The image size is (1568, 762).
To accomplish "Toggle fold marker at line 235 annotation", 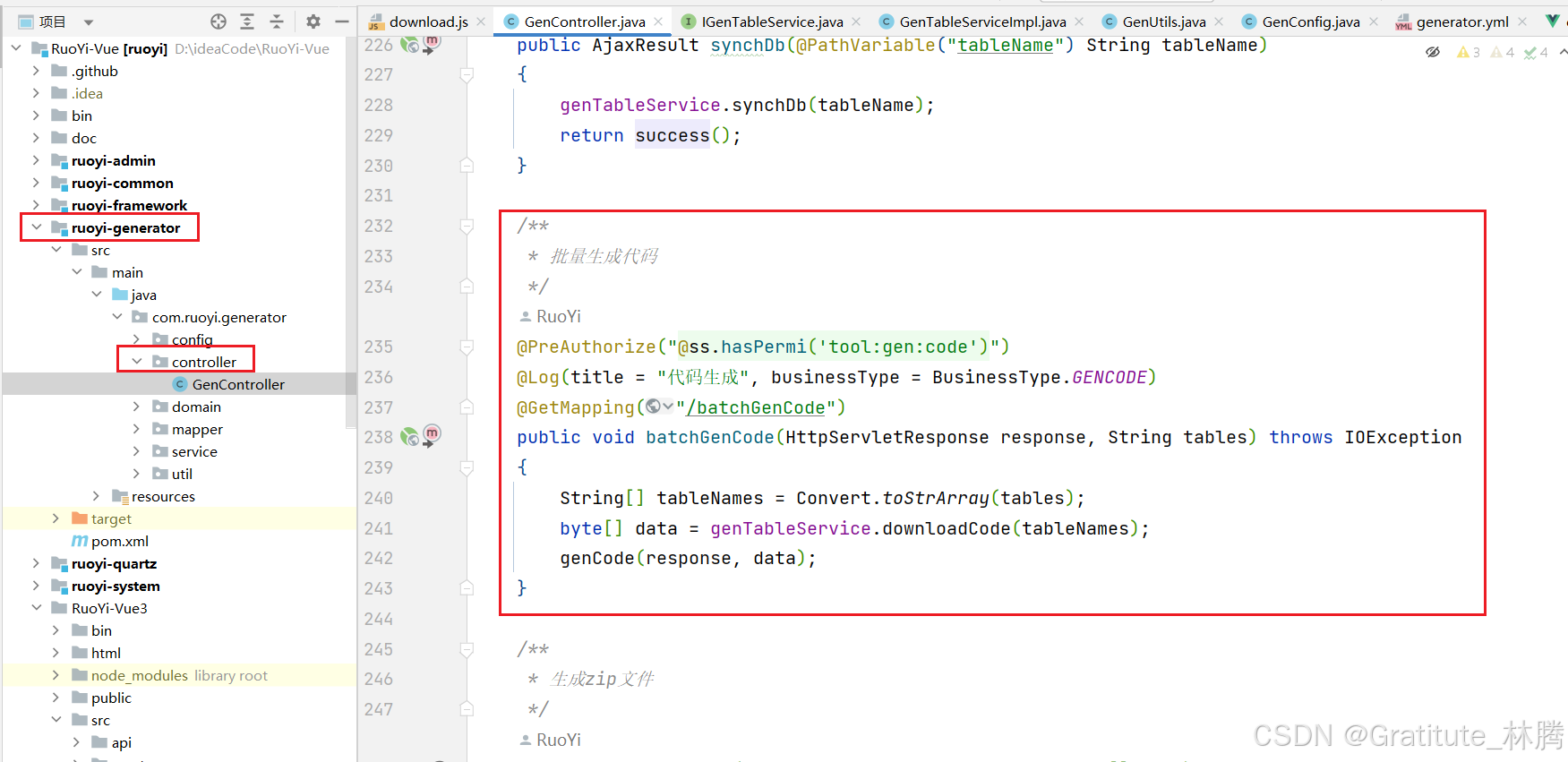I will 467,347.
